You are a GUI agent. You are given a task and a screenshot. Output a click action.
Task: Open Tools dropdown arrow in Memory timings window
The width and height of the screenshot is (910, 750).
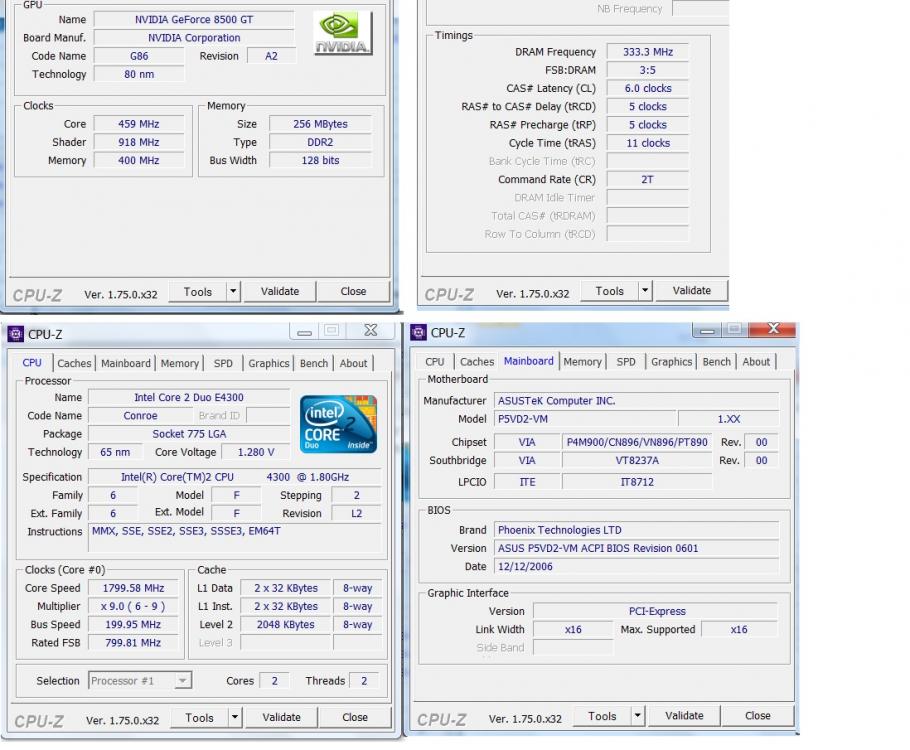click(645, 290)
